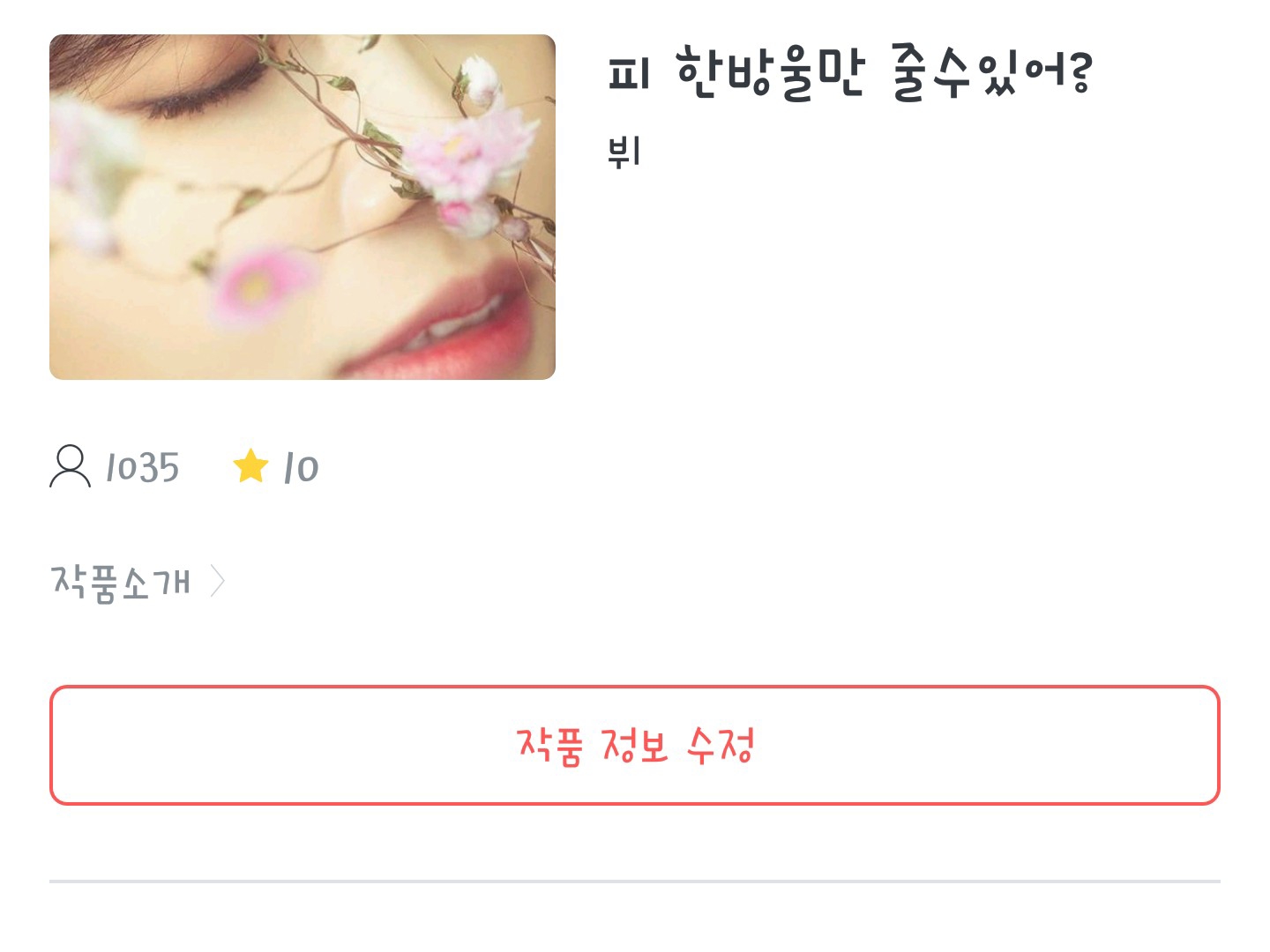Open the story cover thumbnail image
Image resolution: width=1270 pixels, height=952 pixels.
click(x=303, y=207)
